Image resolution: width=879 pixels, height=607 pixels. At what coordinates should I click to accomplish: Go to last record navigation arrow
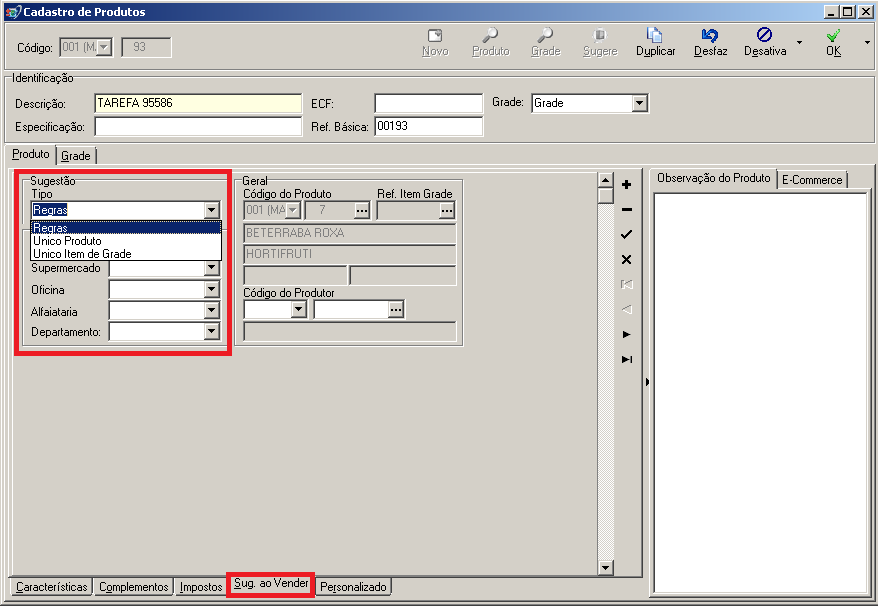click(627, 359)
